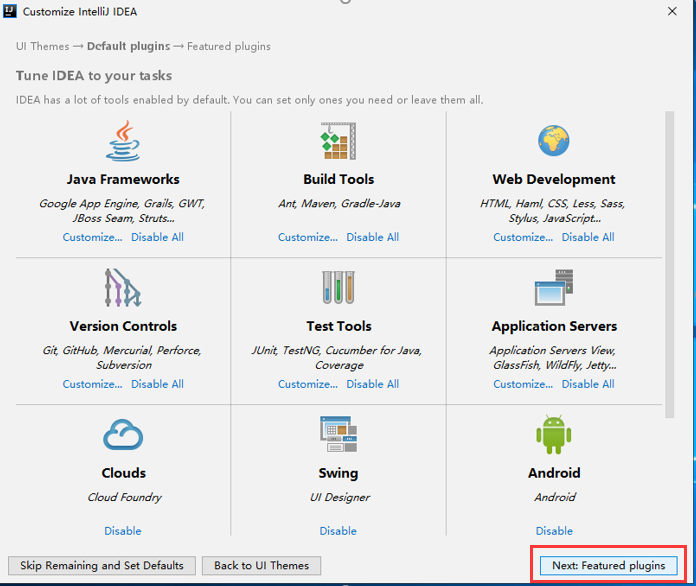Click the Build Tools crane icon
The width and height of the screenshot is (696, 586).
click(x=339, y=141)
